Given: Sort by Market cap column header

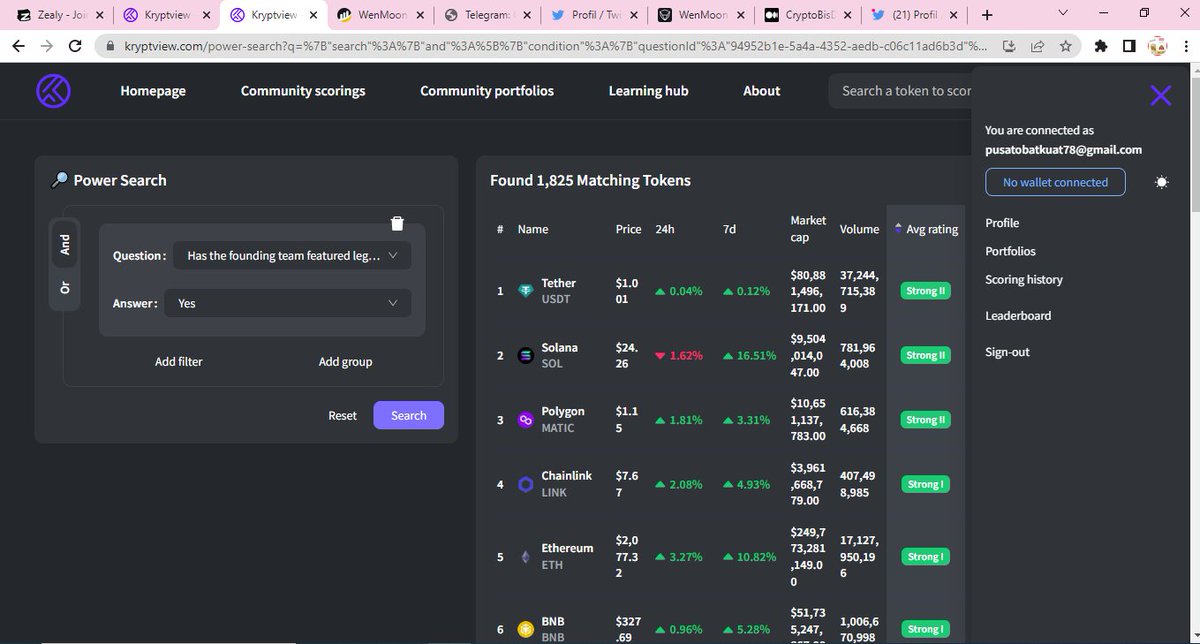Looking at the screenshot, I should (x=808, y=229).
